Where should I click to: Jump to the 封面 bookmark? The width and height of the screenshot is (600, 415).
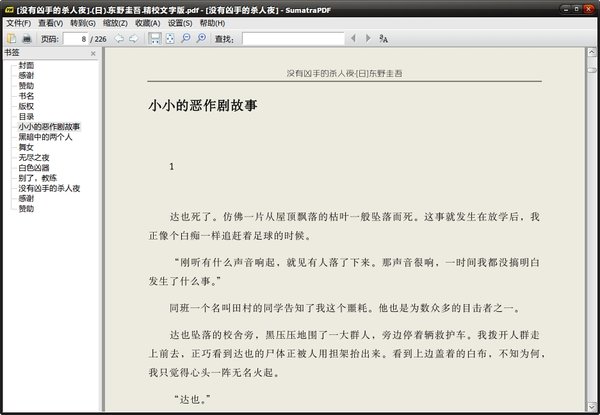tap(26, 65)
